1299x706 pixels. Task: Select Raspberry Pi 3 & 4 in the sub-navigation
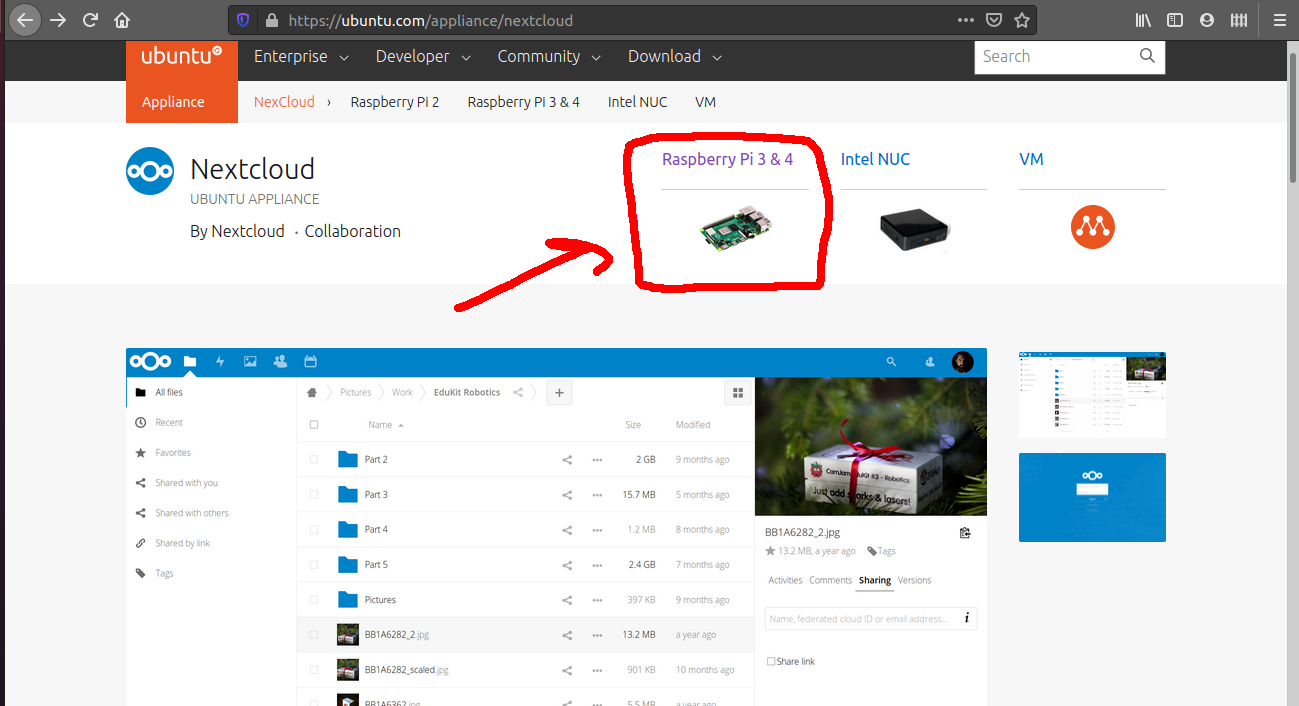point(523,102)
